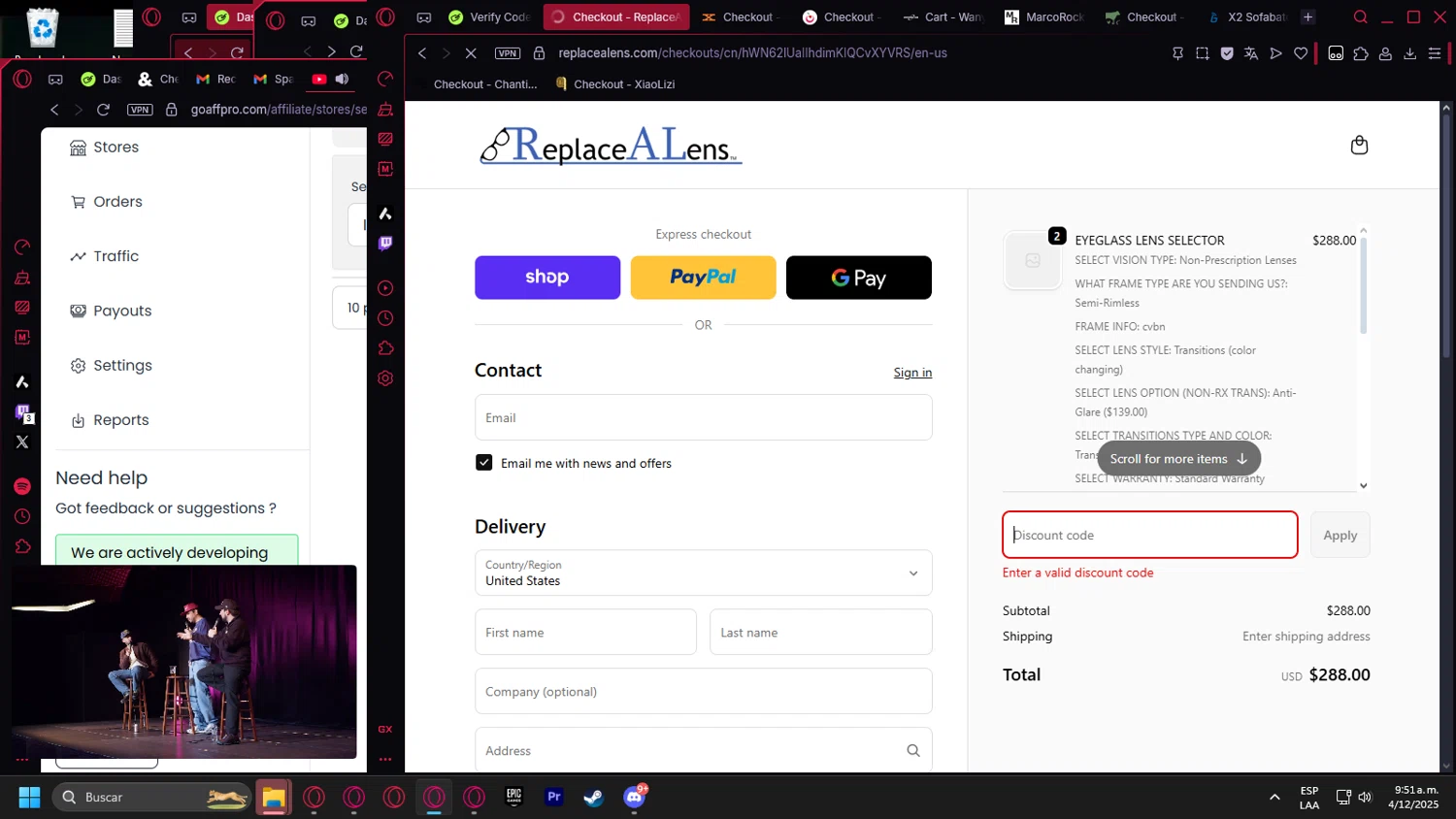Open the shopping cart bag icon
Screen dimensions: 1456x819
1359,145
